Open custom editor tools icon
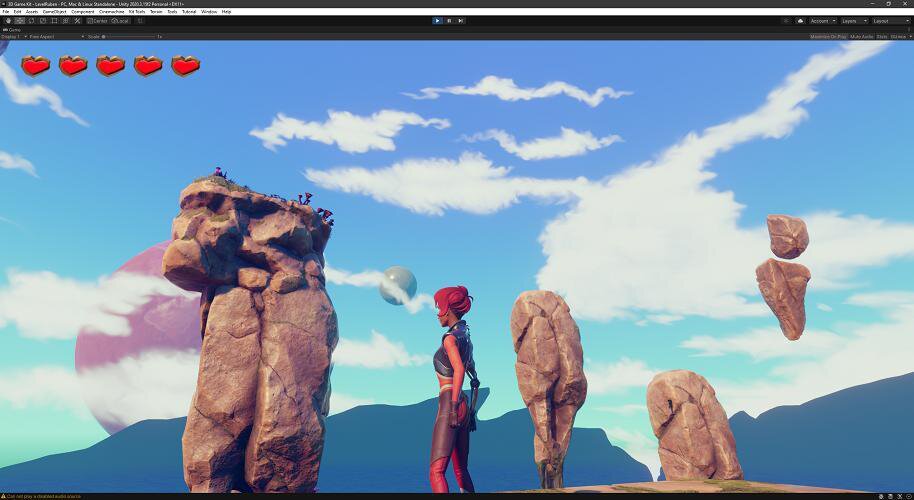This screenshot has width=914, height=500. point(77,20)
